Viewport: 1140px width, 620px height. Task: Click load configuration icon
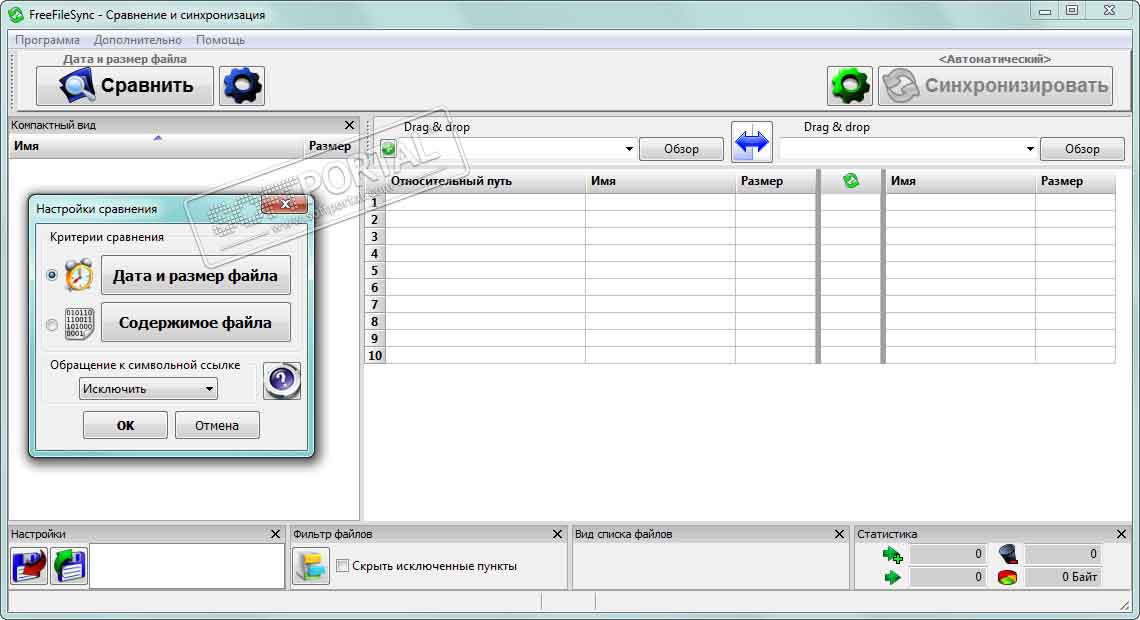click(69, 566)
